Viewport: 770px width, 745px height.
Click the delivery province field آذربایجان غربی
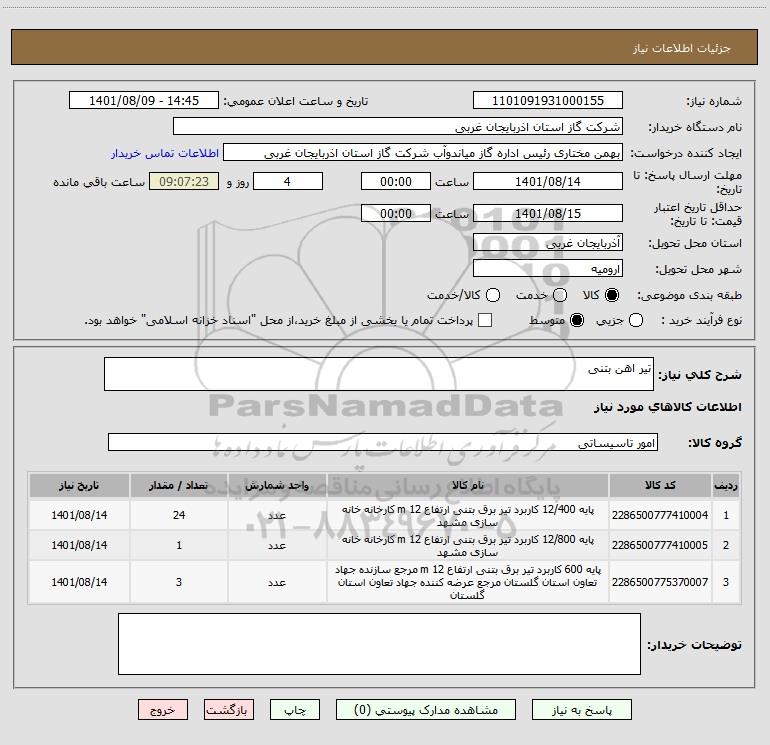(x=548, y=242)
